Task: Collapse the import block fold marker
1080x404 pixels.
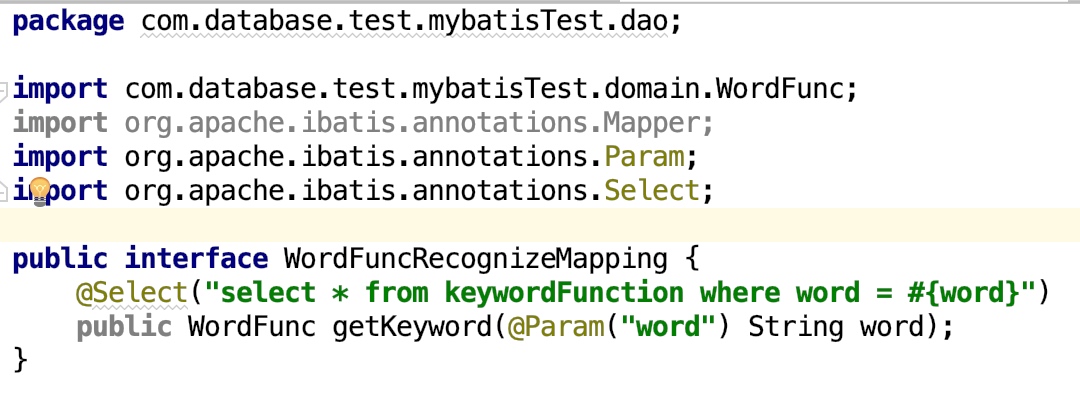Action: [x=5, y=90]
